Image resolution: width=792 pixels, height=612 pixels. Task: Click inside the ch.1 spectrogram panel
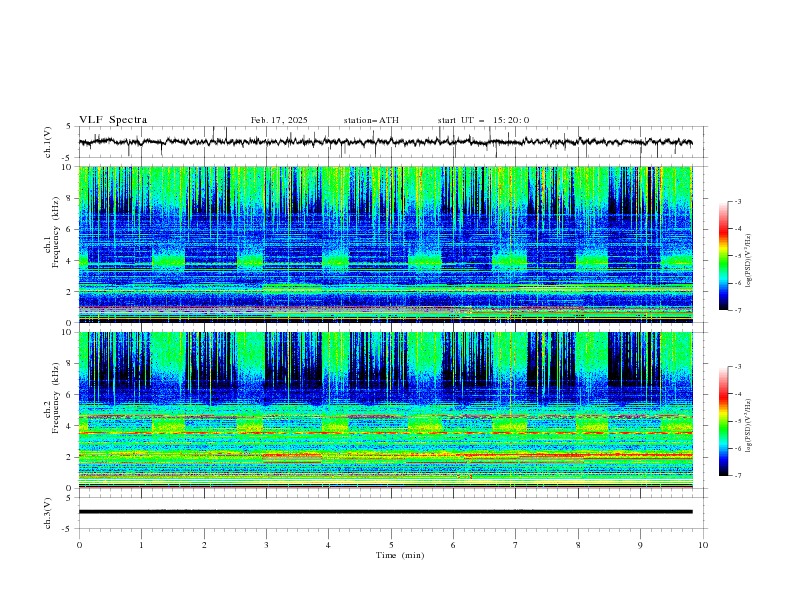click(385, 244)
